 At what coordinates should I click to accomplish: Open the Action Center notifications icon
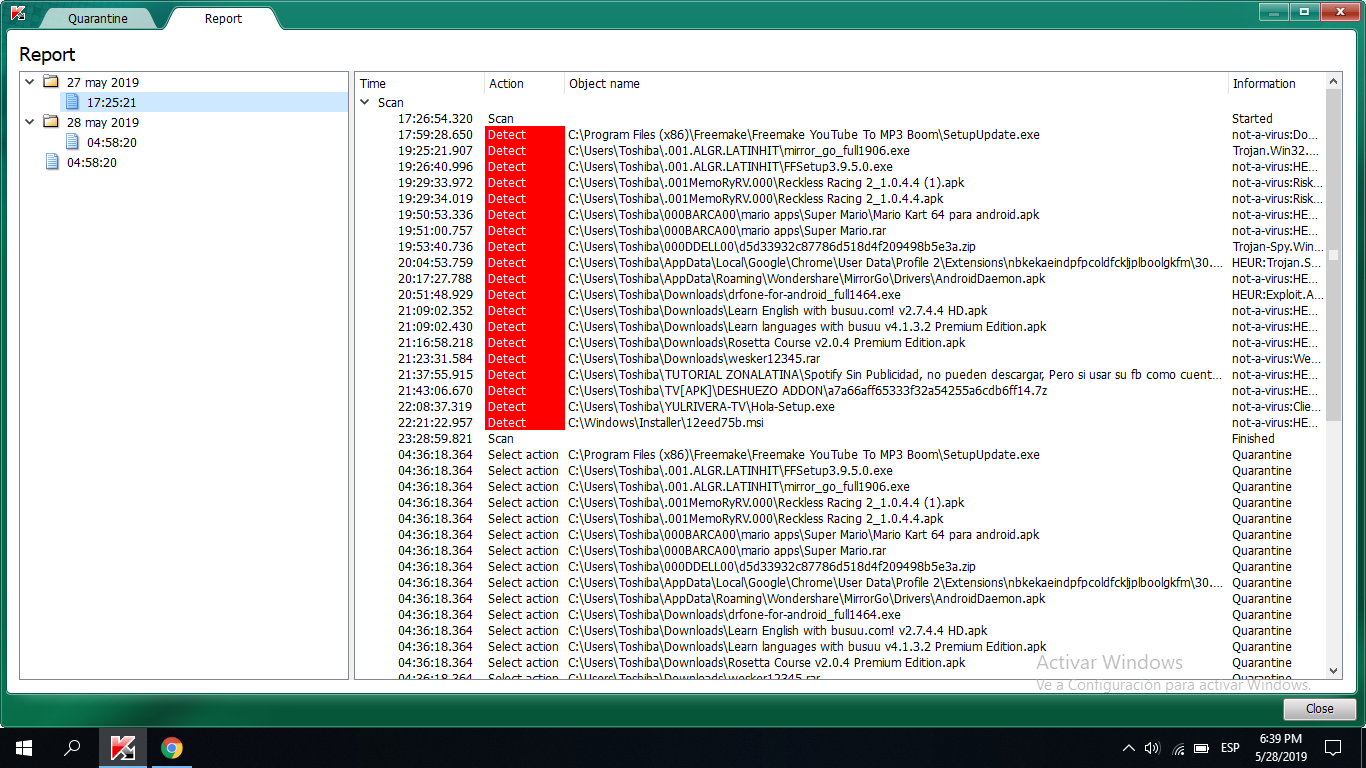1333,748
